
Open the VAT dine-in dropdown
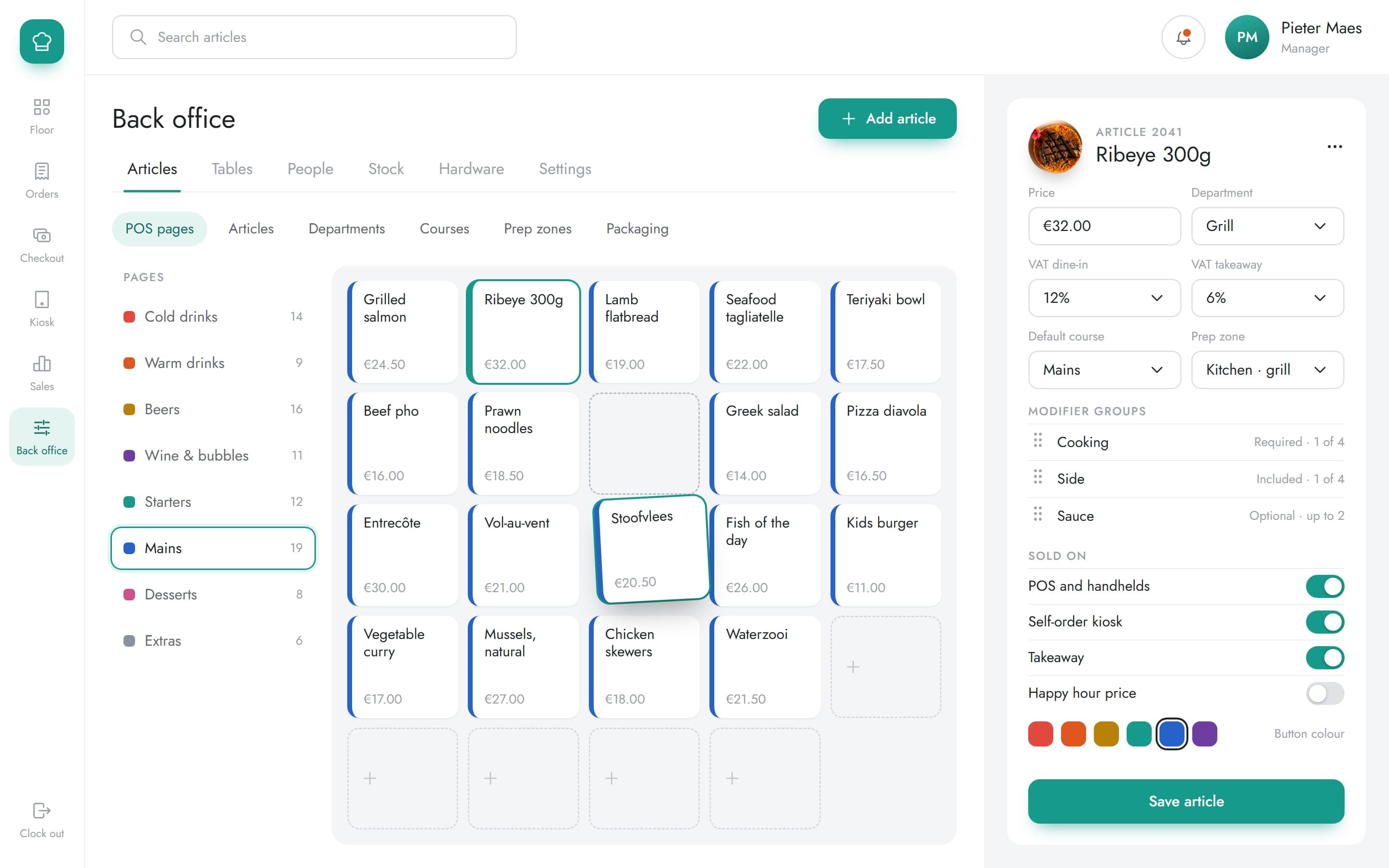1104,298
